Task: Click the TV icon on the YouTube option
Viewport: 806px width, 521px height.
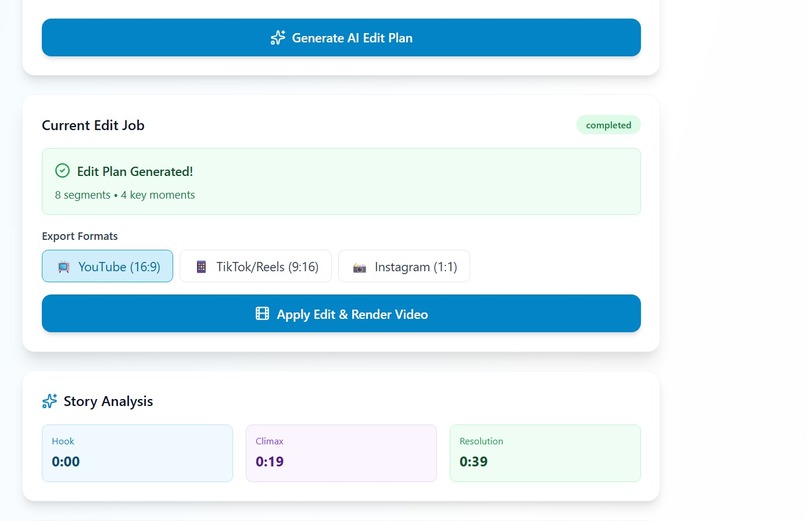Action: coord(64,267)
